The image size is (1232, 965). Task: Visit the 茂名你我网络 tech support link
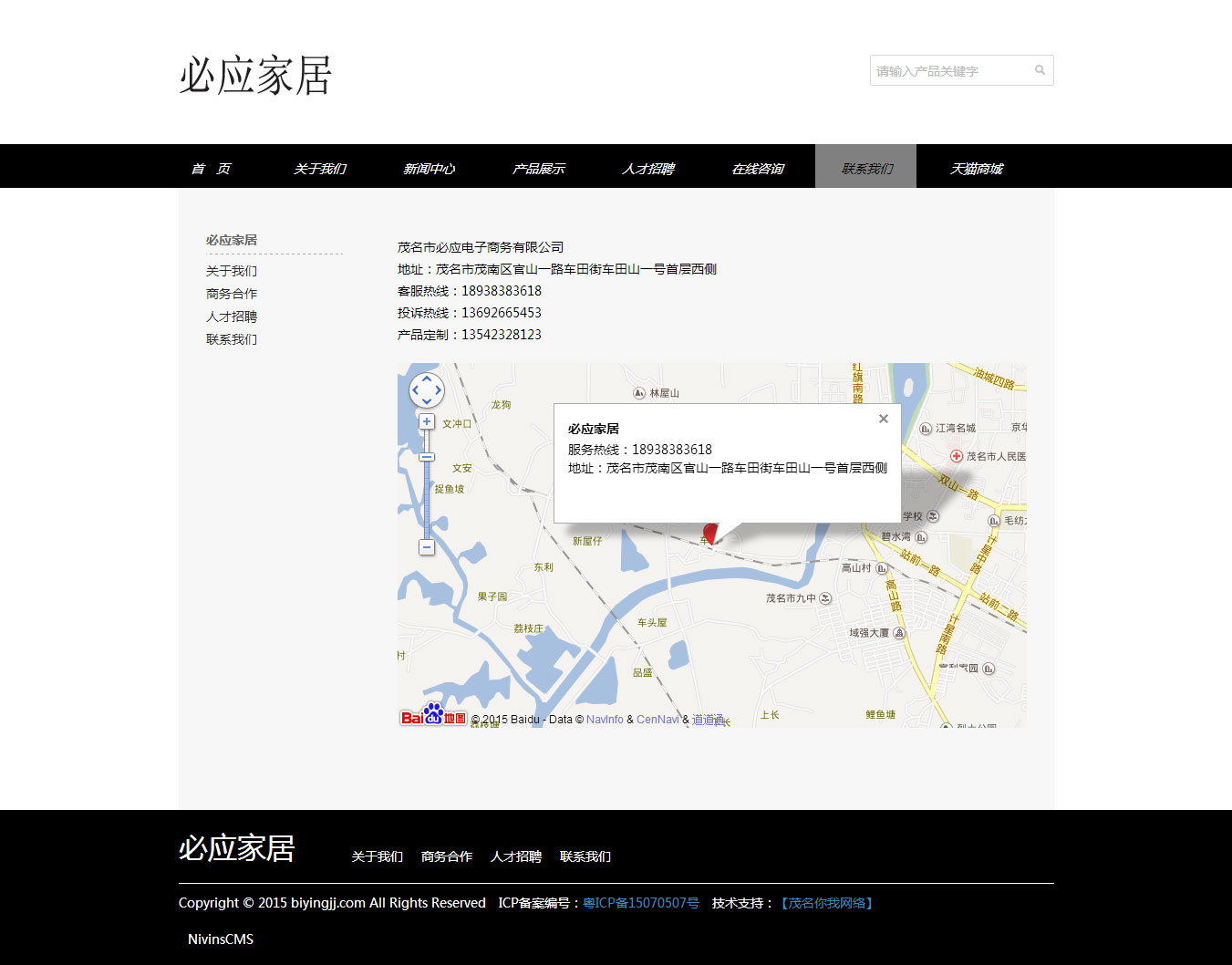coord(827,903)
